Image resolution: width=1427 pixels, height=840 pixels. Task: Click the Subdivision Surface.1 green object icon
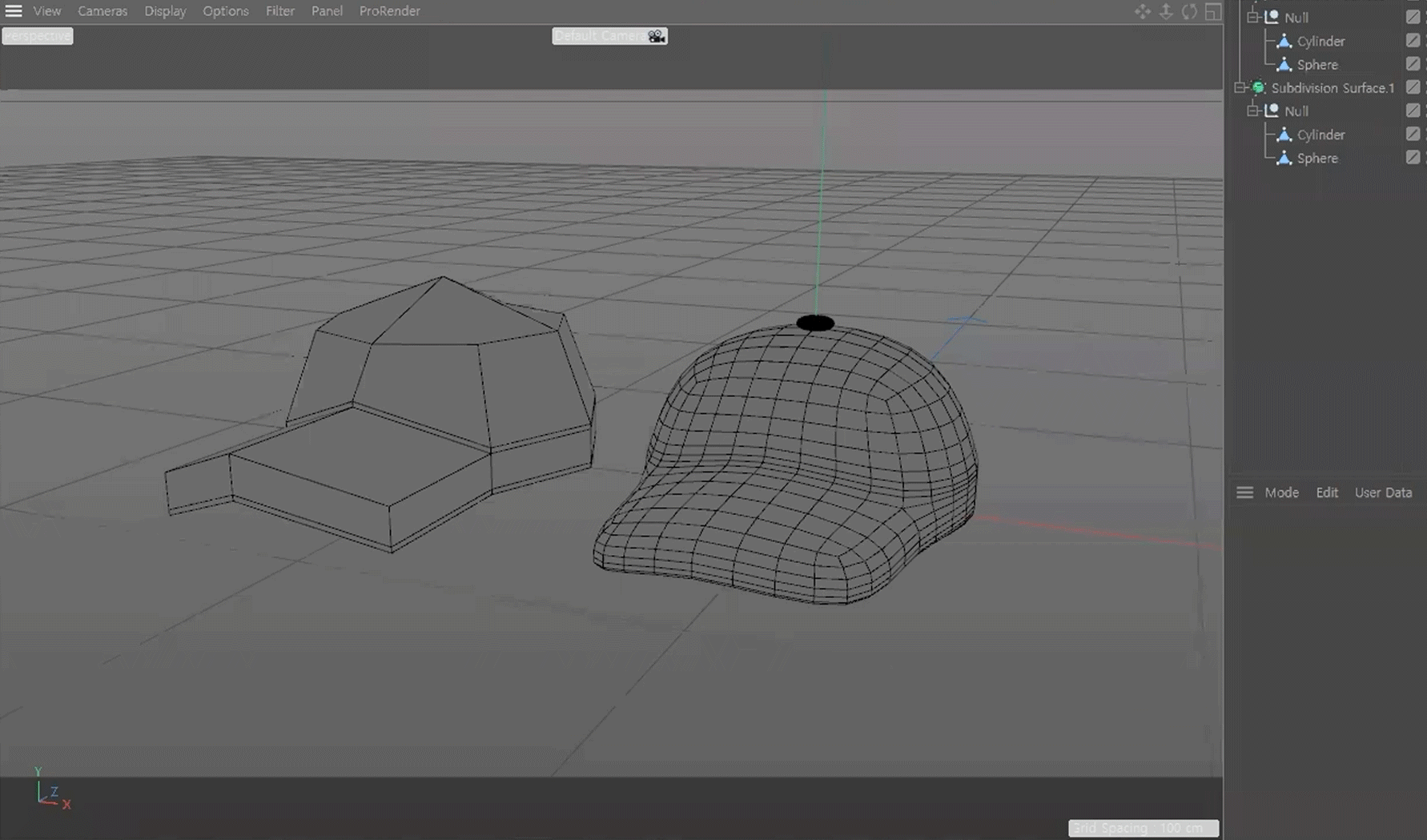tap(1259, 87)
